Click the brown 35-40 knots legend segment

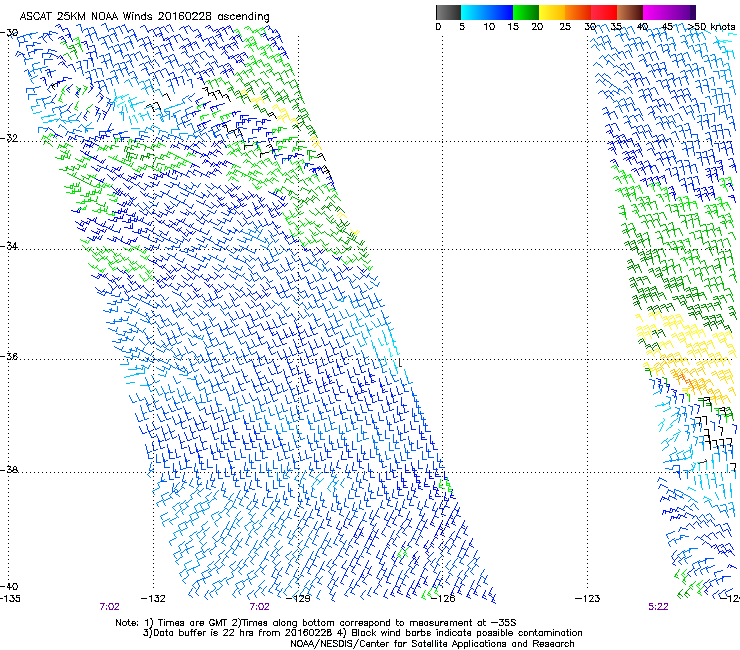pos(630,12)
